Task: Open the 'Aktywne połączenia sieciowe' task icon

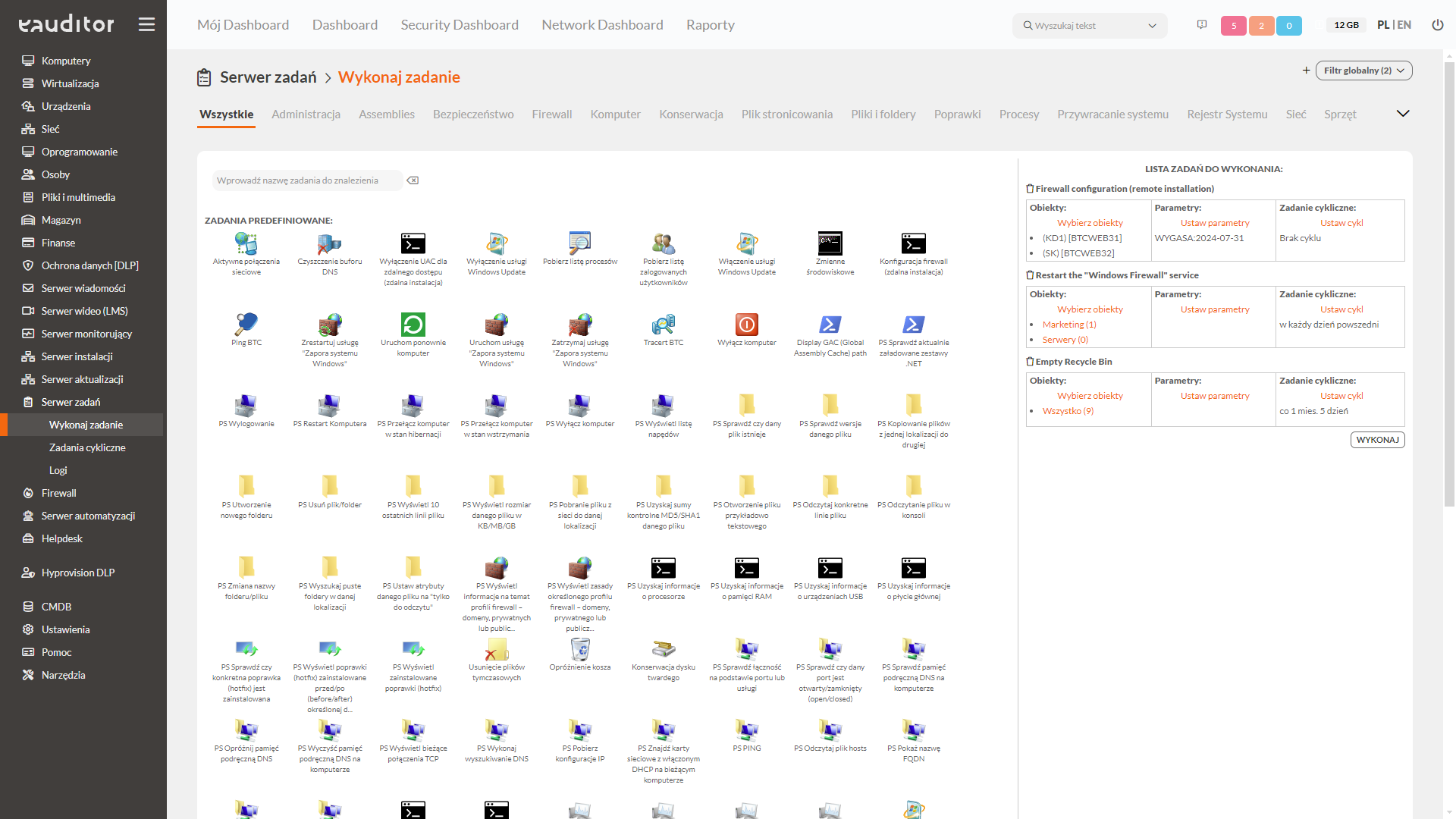Action: (x=246, y=243)
